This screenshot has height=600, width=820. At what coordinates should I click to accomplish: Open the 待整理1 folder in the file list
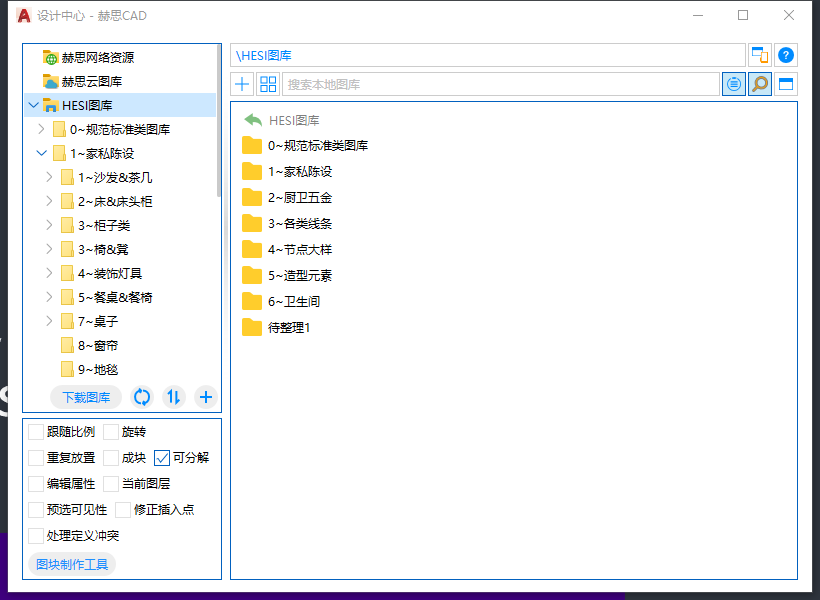[x=276, y=327]
